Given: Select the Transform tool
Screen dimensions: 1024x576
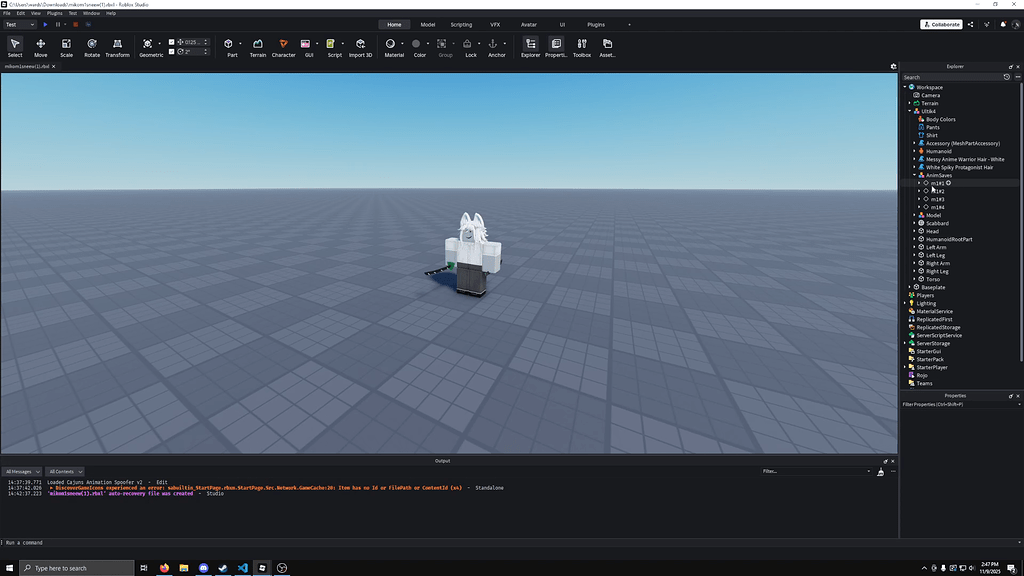Looking at the screenshot, I should (x=117, y=45).
